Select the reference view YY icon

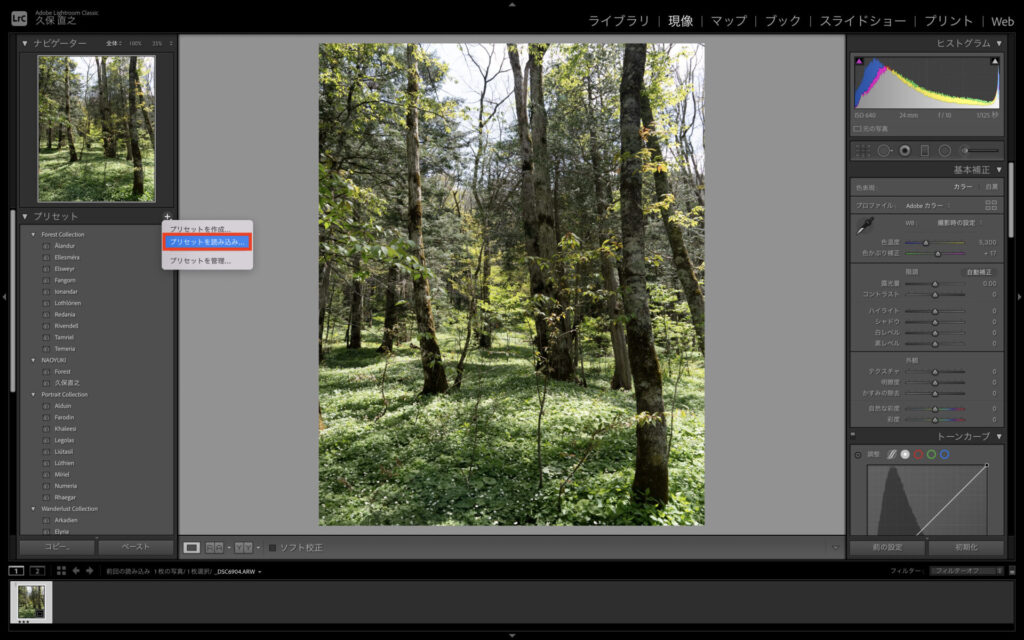[x=244, y=547]
